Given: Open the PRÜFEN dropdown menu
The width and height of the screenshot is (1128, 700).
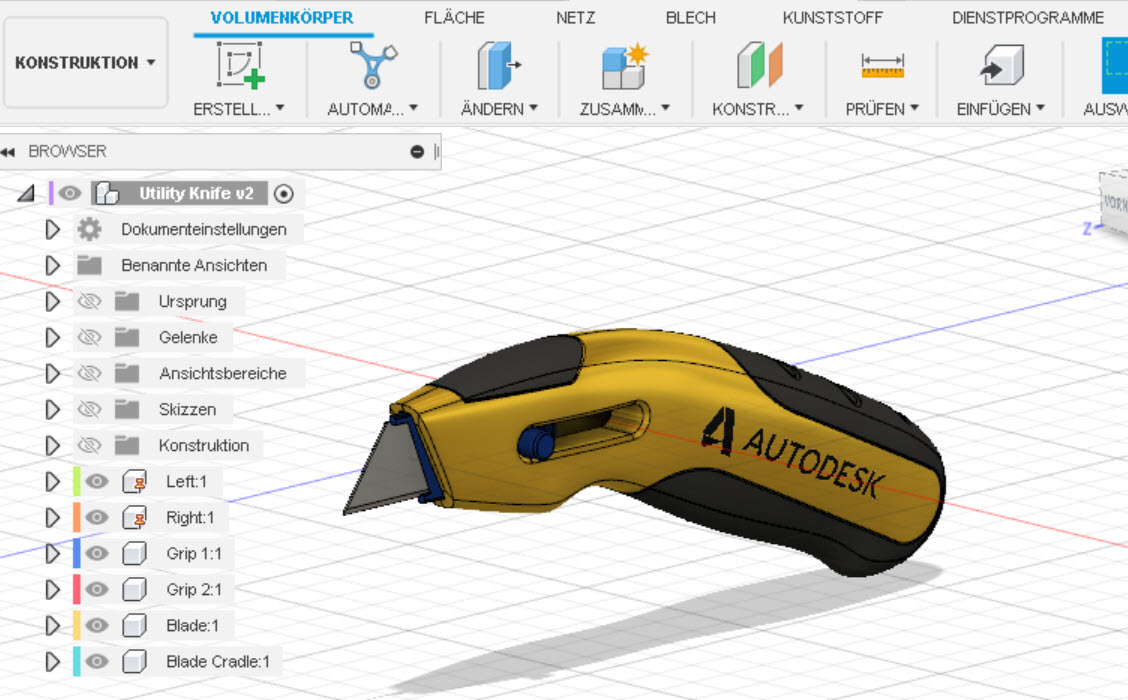Looking at the screenshot, I should click(x=883, y=109).
